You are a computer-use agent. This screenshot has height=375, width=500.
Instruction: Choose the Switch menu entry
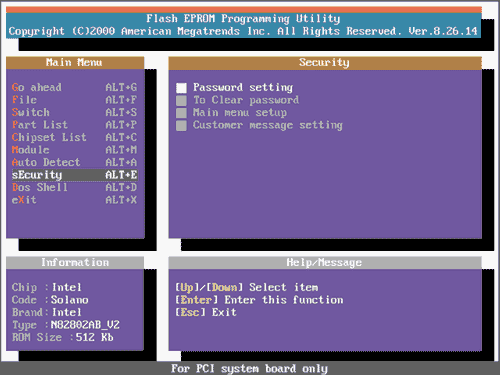[x=75, y=112]
